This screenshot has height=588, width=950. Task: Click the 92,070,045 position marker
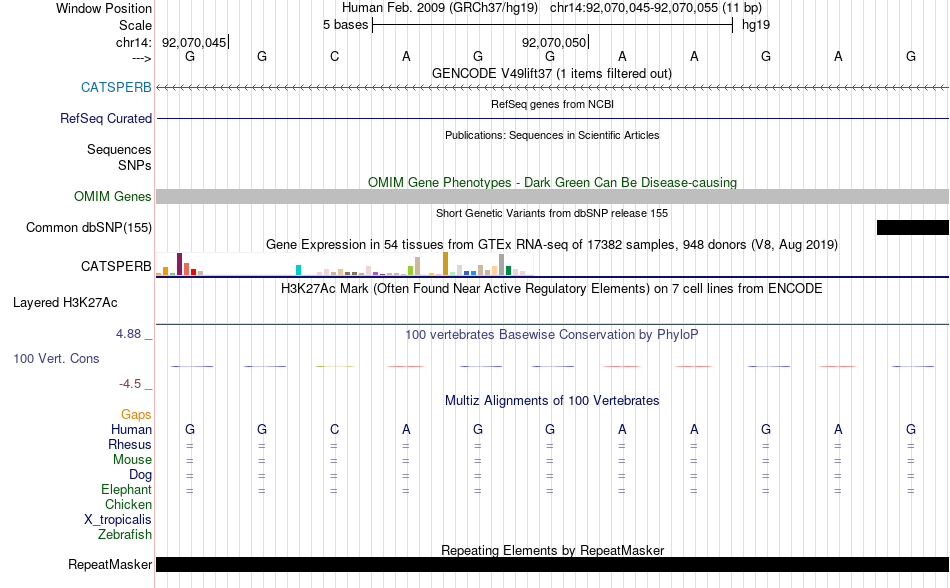tap(194, 42)
